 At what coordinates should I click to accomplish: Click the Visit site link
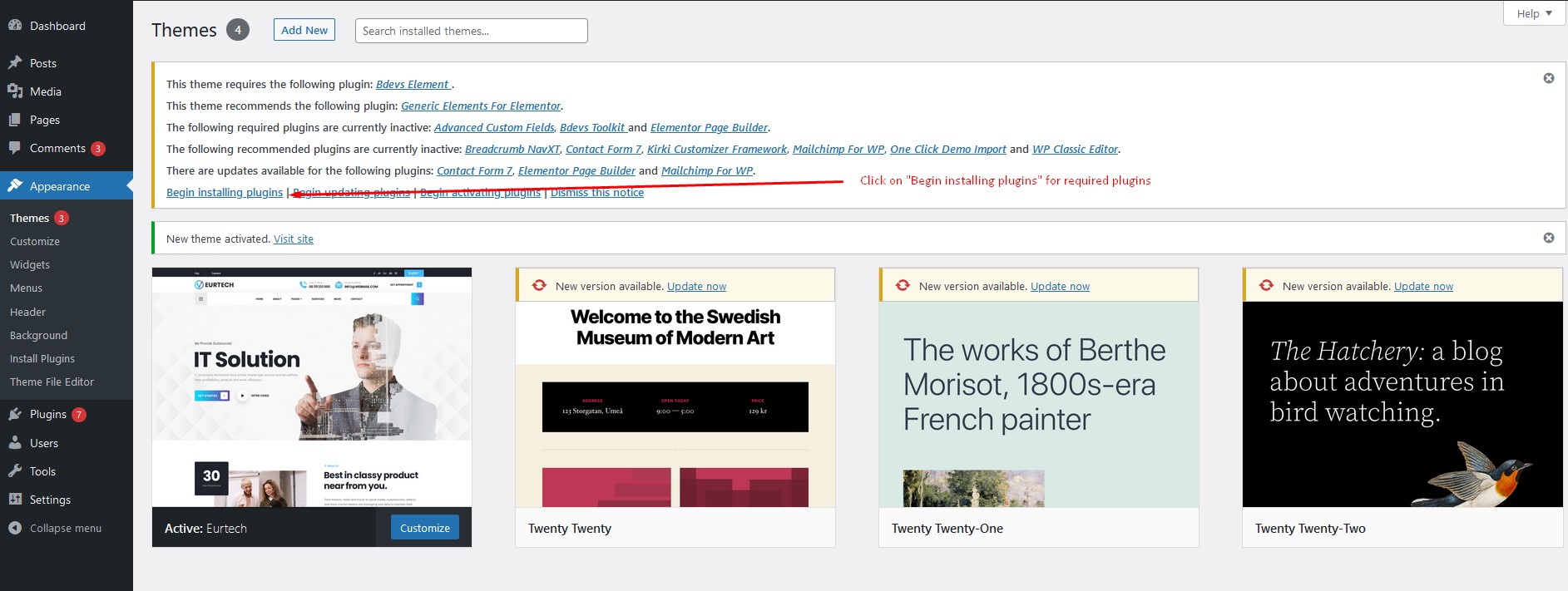tap(294, 239)
